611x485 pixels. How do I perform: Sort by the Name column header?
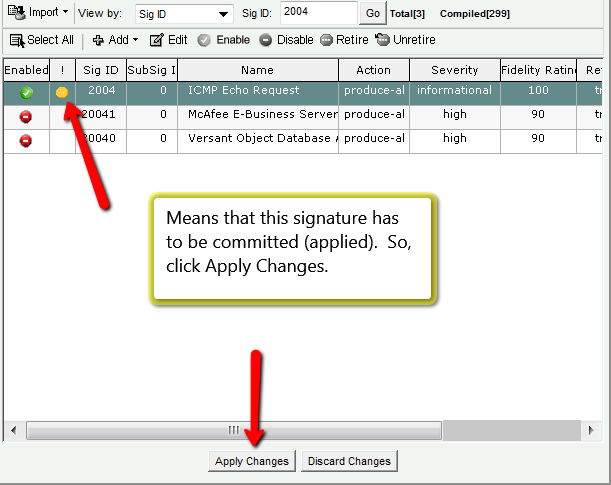click(257, 70)
